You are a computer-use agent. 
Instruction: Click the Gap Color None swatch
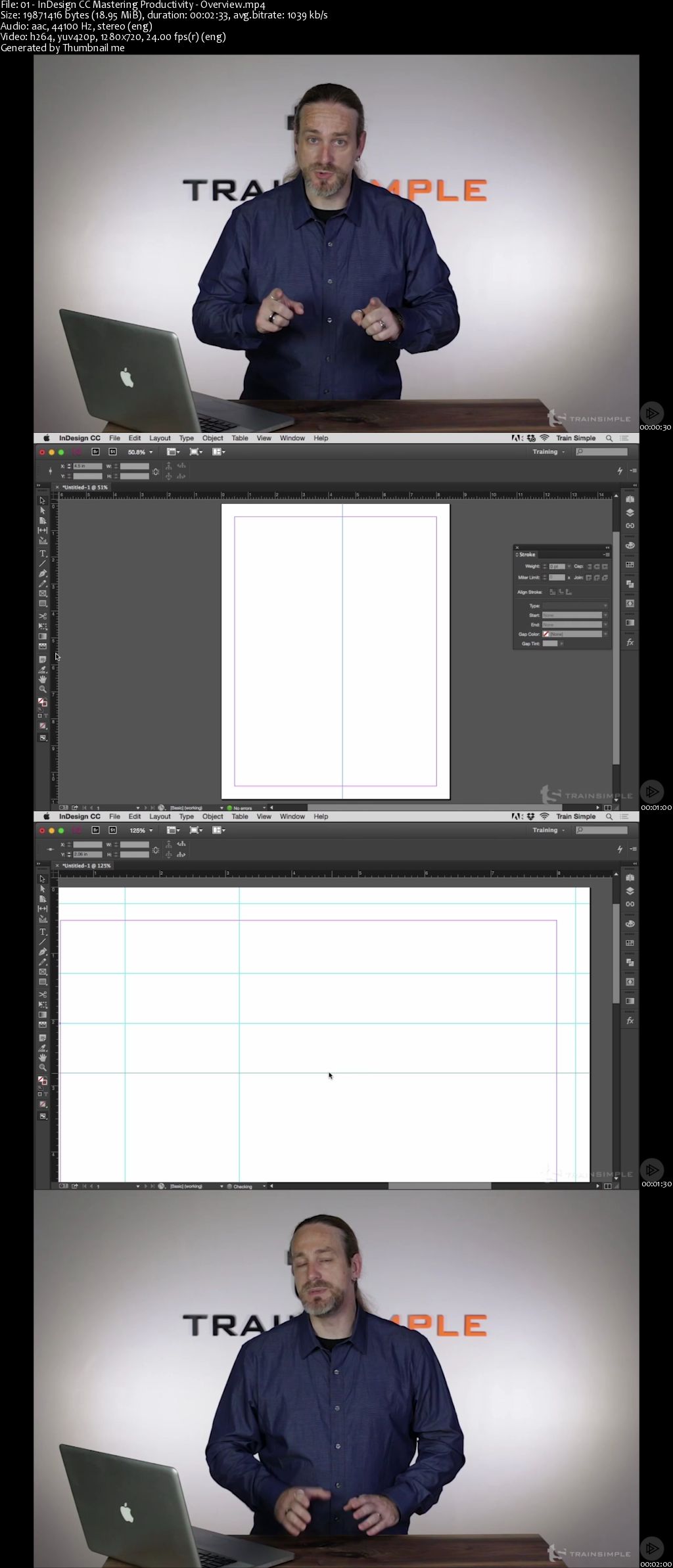tap(546, 634)
